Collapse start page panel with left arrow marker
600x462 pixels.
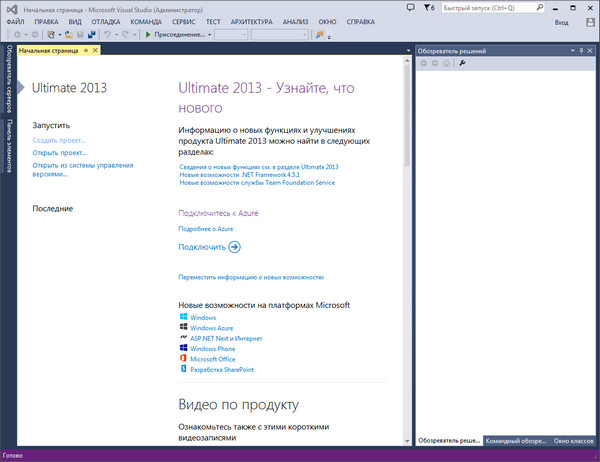(x=21, y=88)
